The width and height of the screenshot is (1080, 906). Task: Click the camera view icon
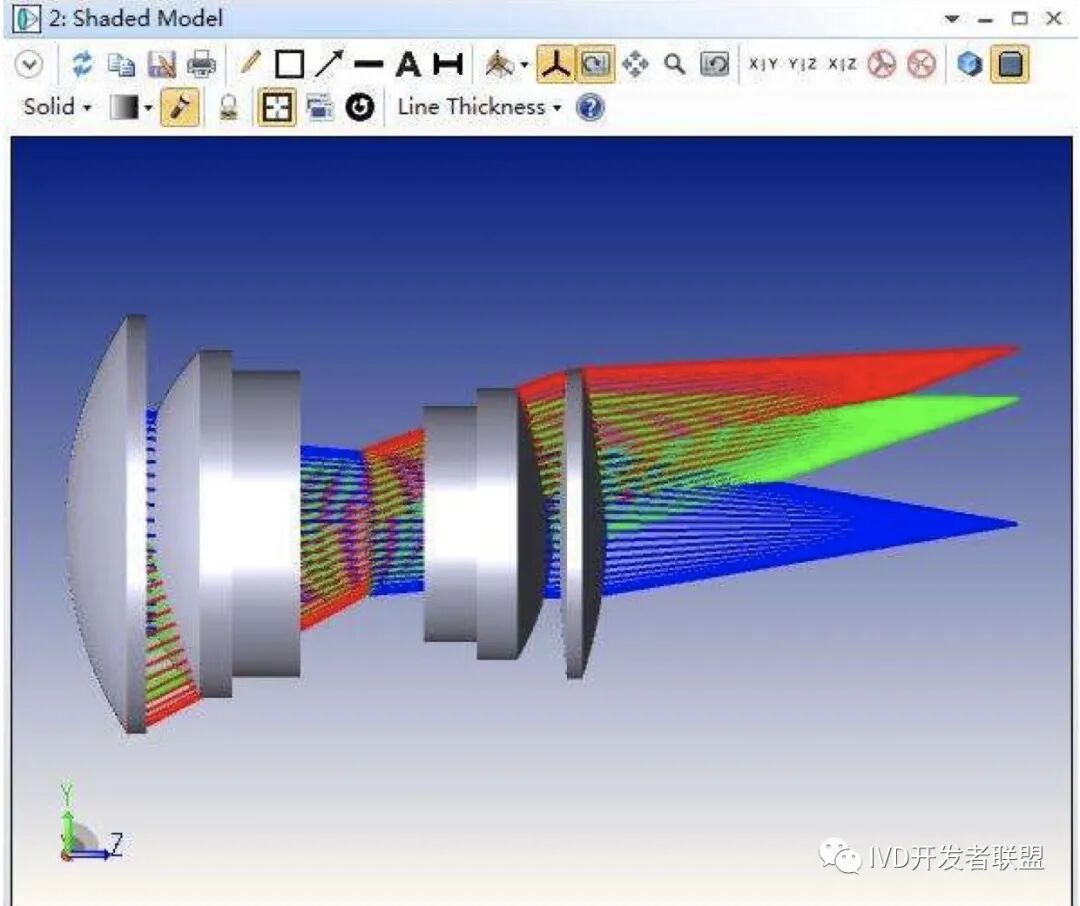(499, 65)
